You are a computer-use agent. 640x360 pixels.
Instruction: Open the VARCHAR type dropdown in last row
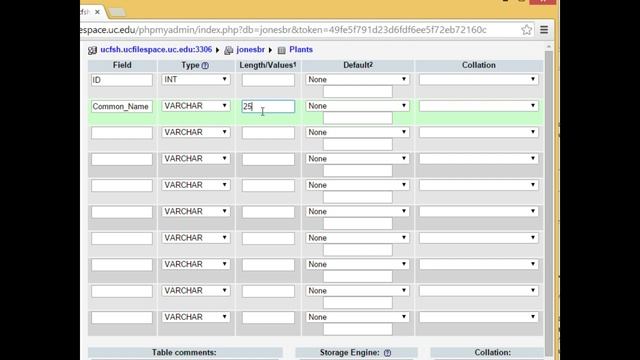pos(196,317)
